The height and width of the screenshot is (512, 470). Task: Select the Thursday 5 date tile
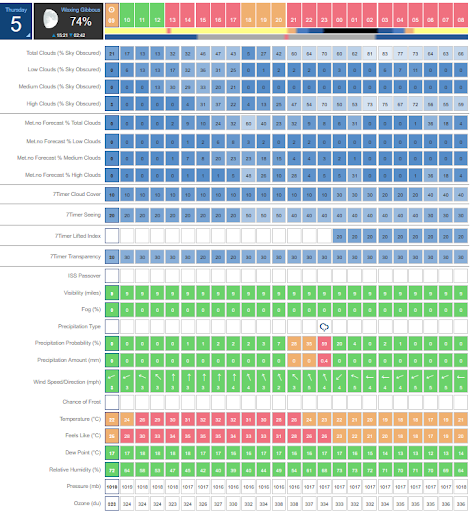[x=16, y=21]
